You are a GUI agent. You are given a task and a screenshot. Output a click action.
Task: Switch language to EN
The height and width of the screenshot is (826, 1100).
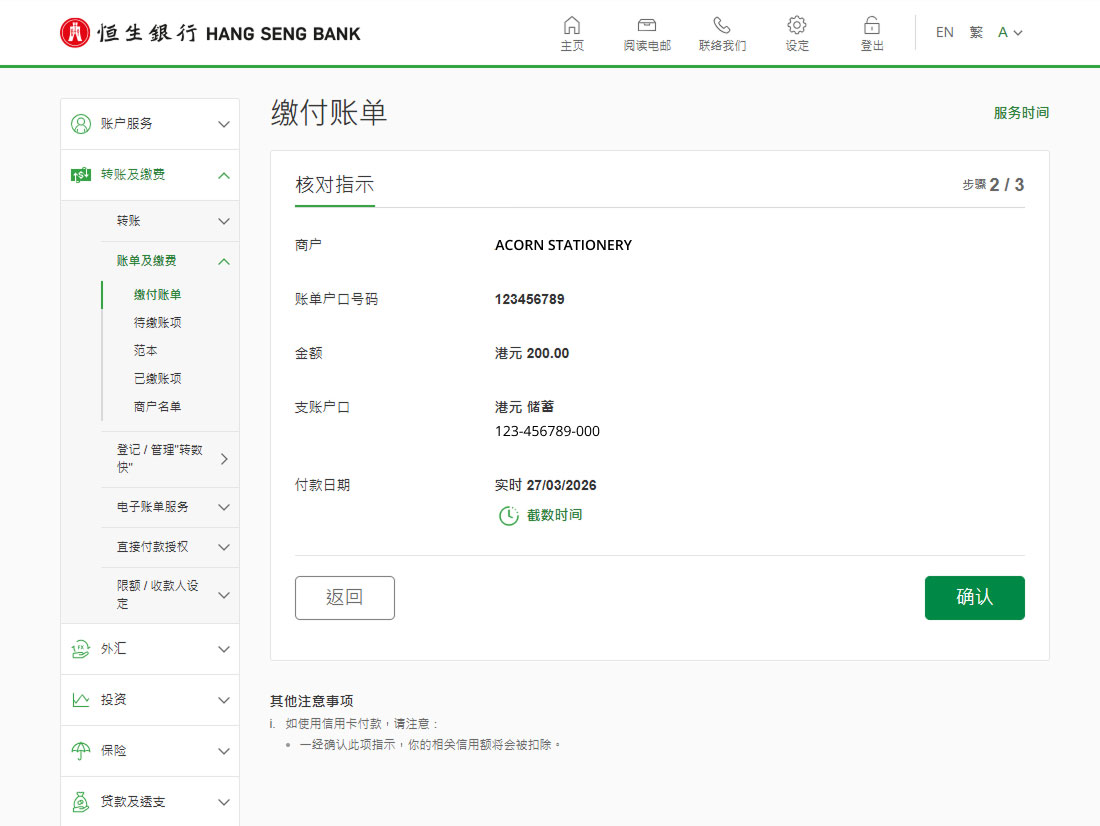(944, 32)
